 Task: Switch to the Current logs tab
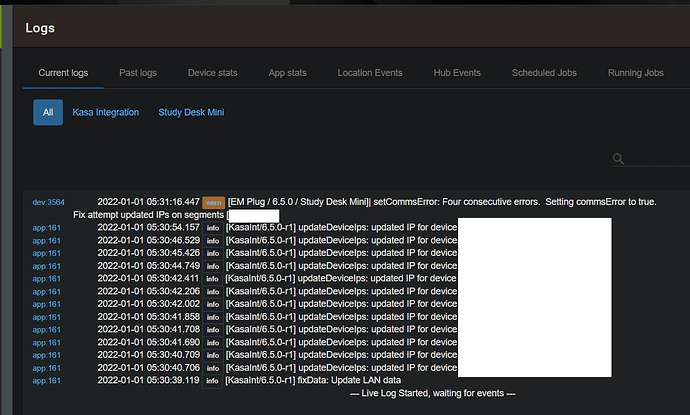pyautogui.click(x=65, y=73)
